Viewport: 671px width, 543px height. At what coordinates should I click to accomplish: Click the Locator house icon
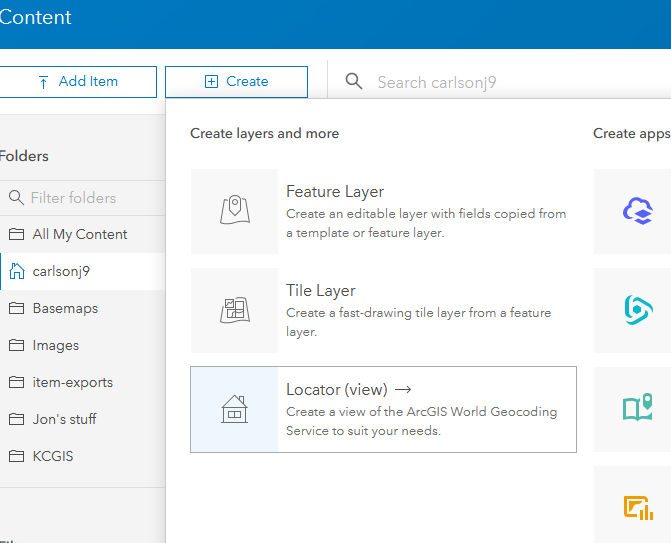pos(234,409)
